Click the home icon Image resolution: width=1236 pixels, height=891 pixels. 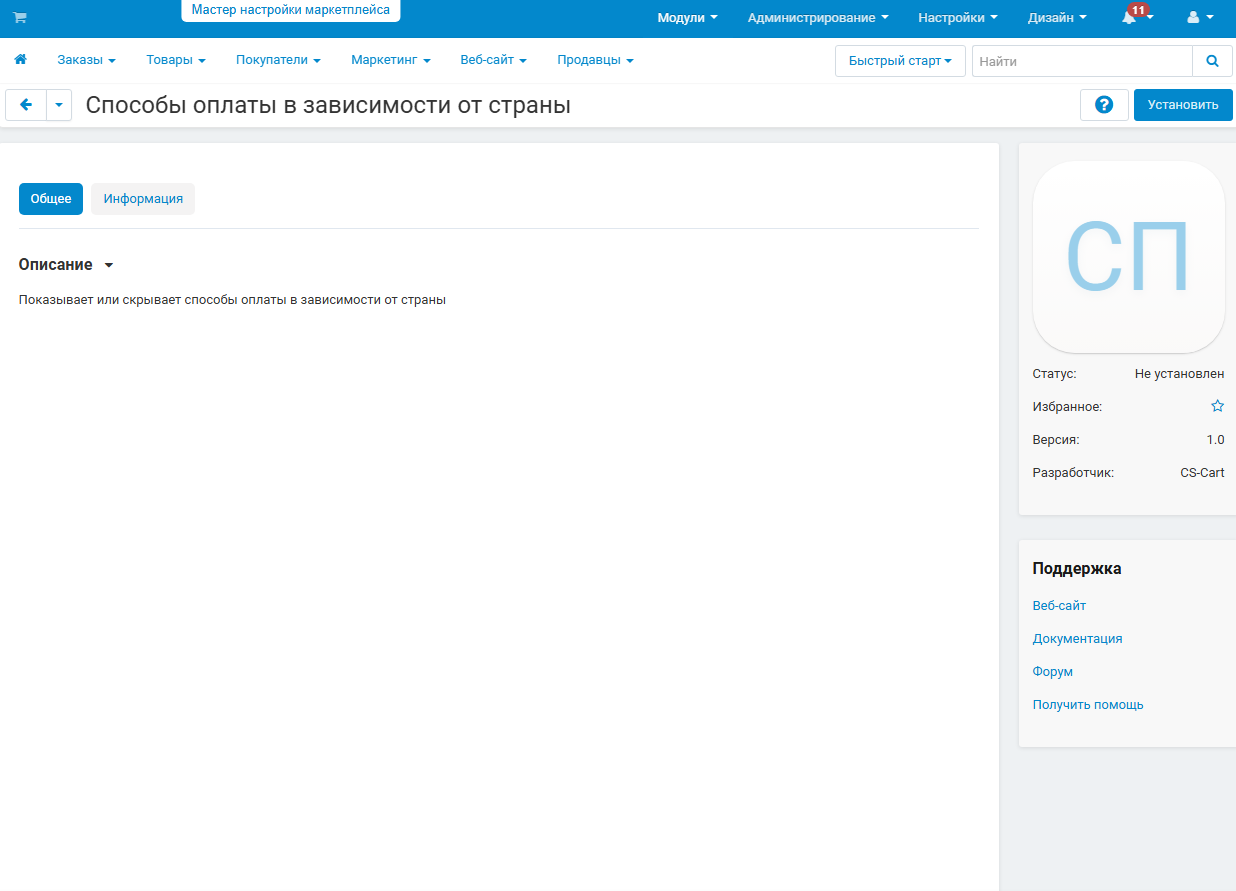[x=20, y=60]
